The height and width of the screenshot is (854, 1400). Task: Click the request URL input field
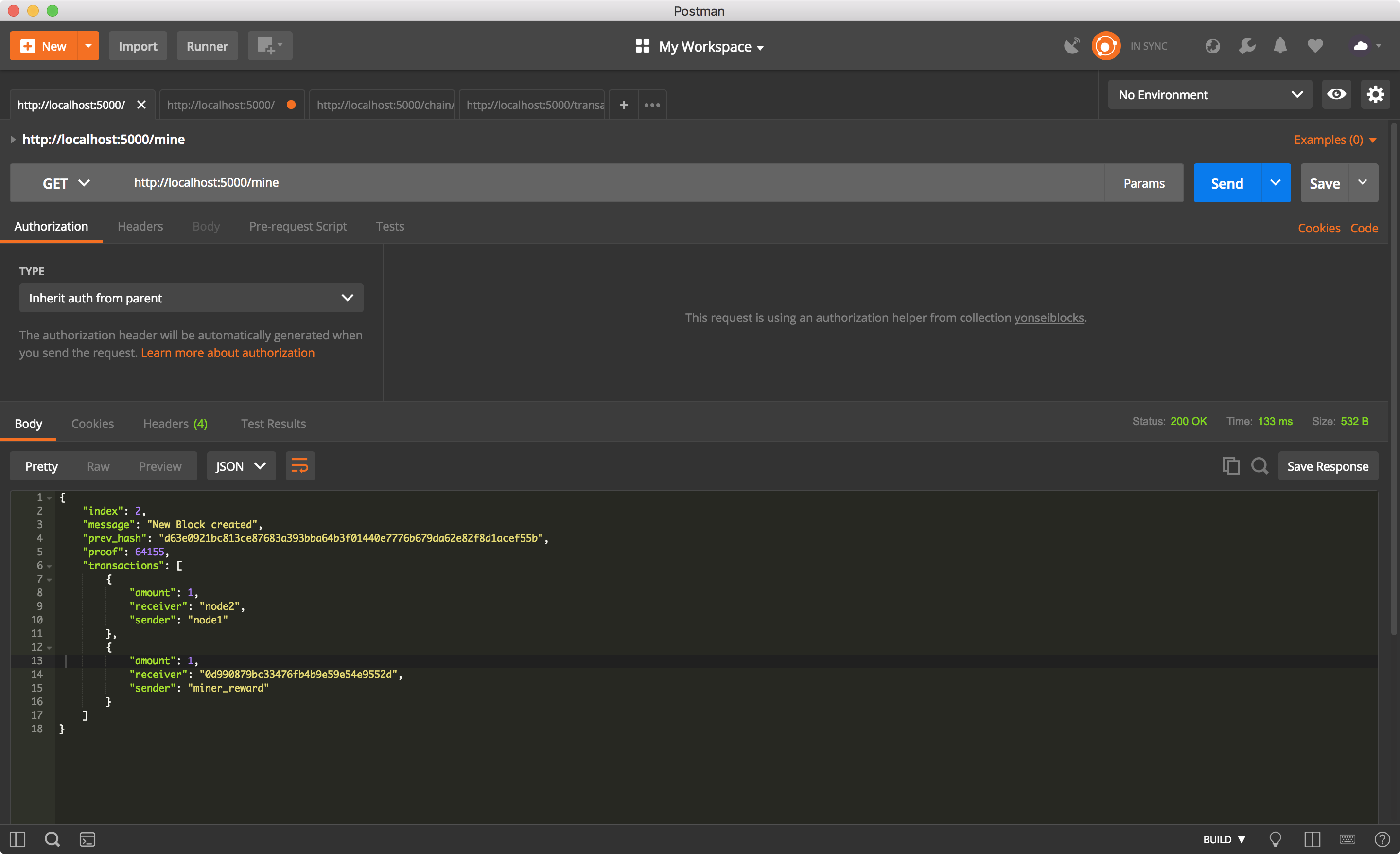click(x=613, y=183)
